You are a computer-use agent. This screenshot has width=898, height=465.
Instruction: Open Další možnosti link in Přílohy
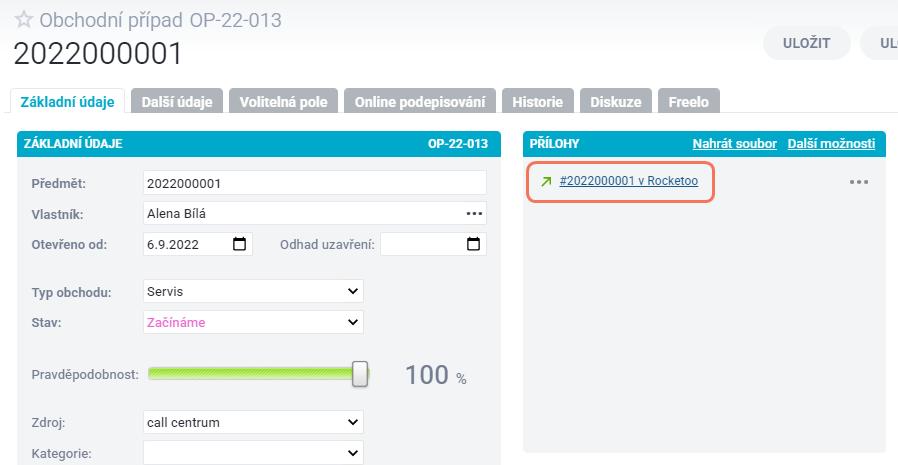pyautogui.click(x=831, y=144)
